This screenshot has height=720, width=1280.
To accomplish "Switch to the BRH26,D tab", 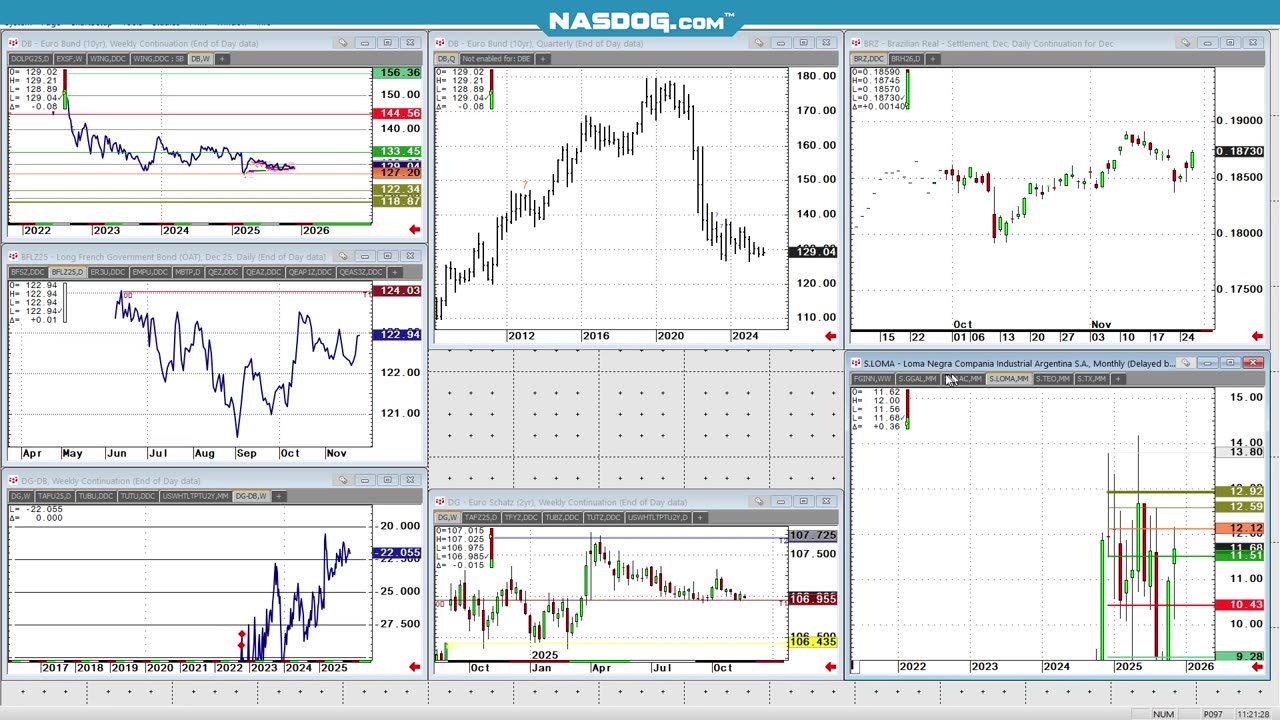I will [905, 59].
